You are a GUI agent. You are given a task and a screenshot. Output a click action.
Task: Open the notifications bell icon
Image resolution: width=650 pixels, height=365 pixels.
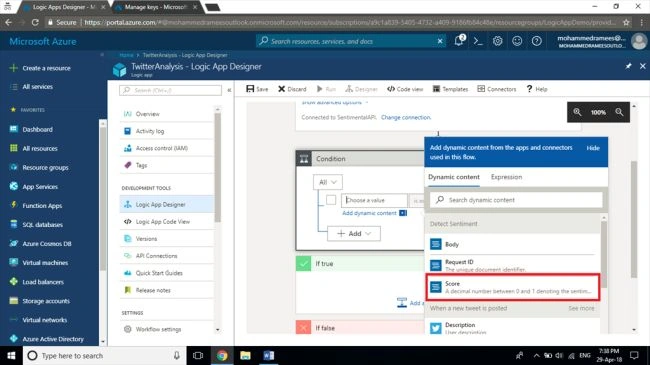click(459, 41)
